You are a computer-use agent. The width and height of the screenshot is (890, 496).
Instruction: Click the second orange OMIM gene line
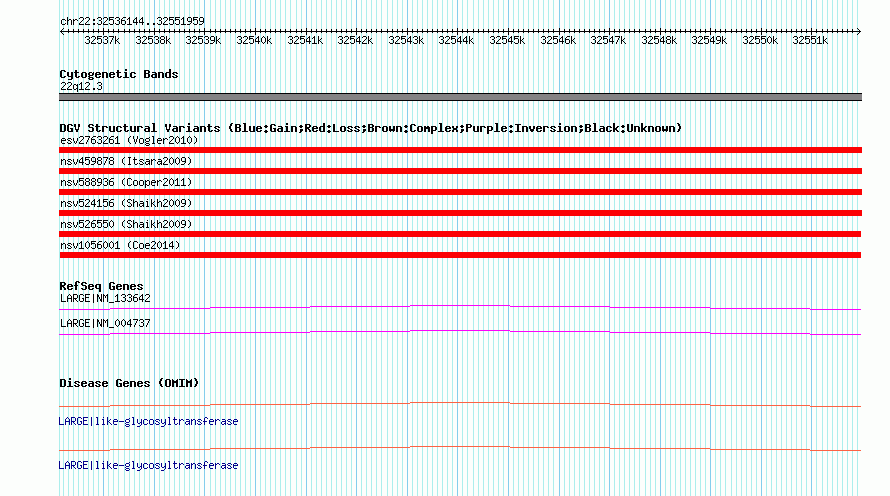tap(460, 449)
